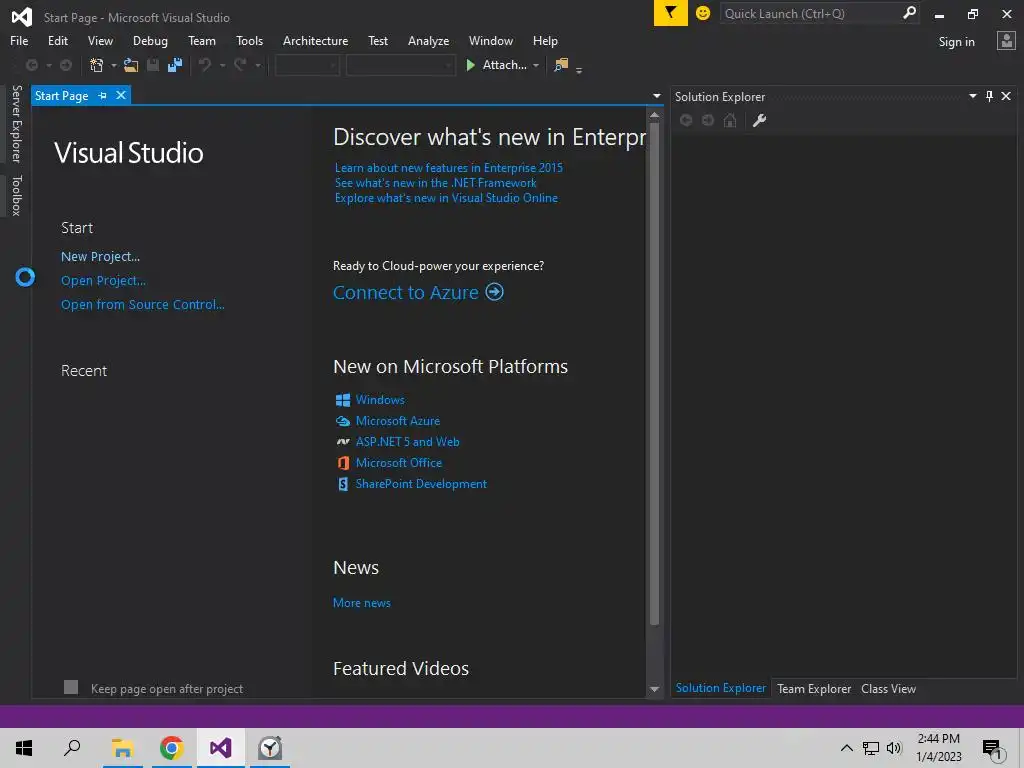This screenshot has height=768, width=1024.
Task: Open the File menu
Action: (19, 40)
